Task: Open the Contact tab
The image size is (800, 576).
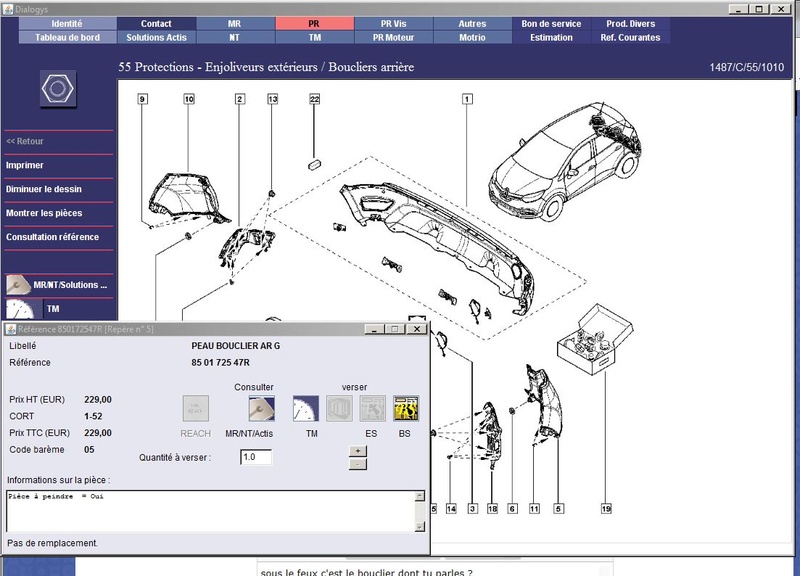Action: [156, 23]
